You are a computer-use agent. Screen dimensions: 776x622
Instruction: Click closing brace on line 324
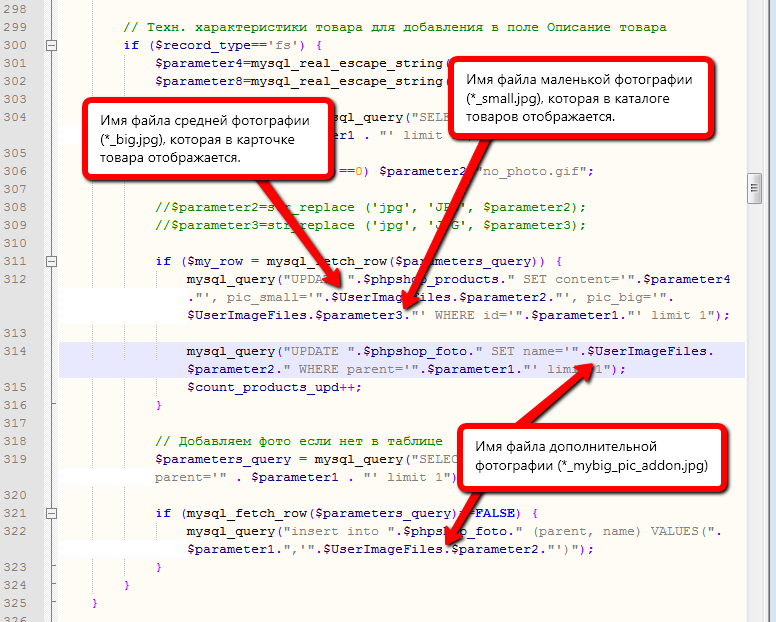pos(127,585)
